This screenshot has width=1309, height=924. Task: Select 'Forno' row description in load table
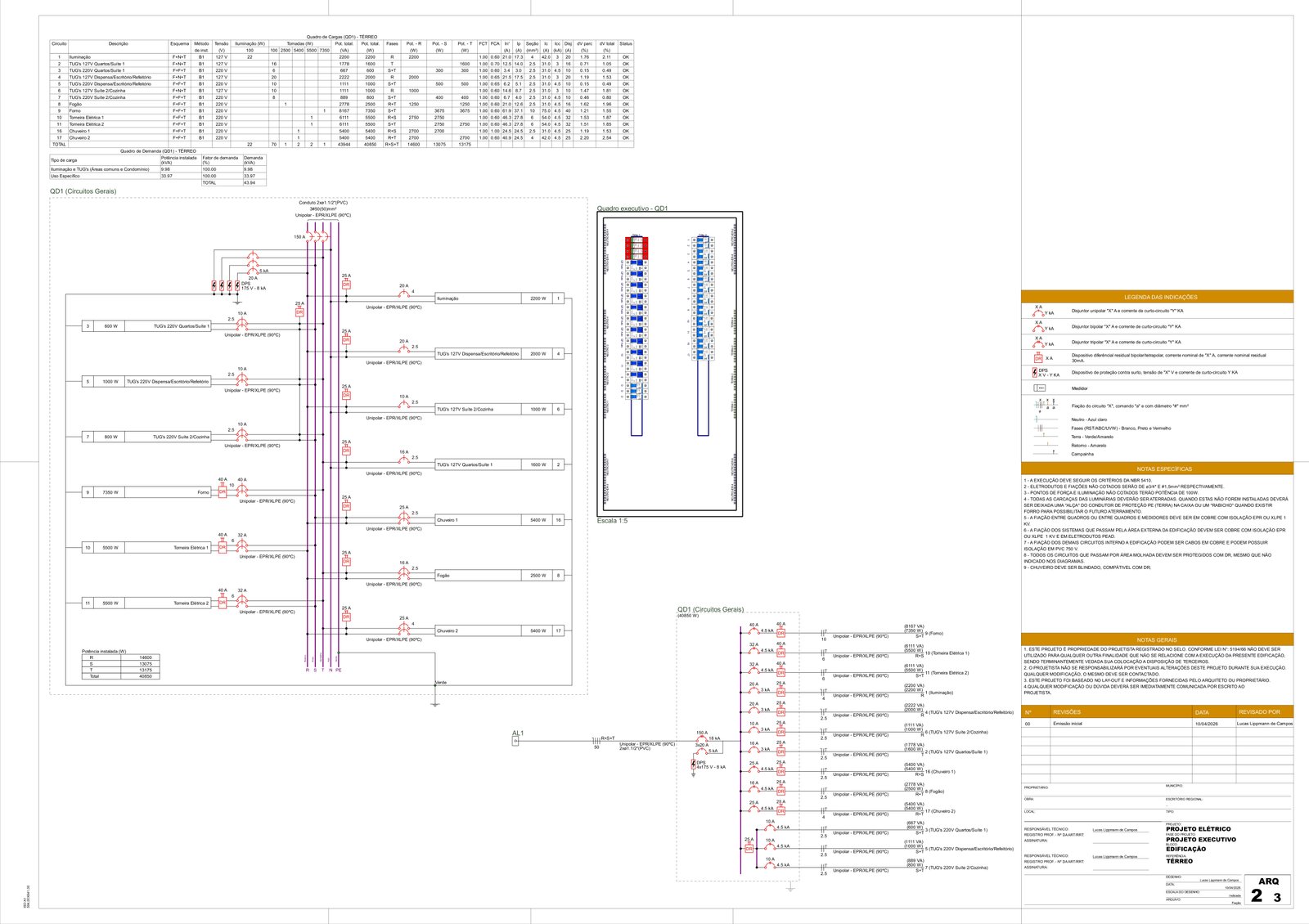[75, 110]
